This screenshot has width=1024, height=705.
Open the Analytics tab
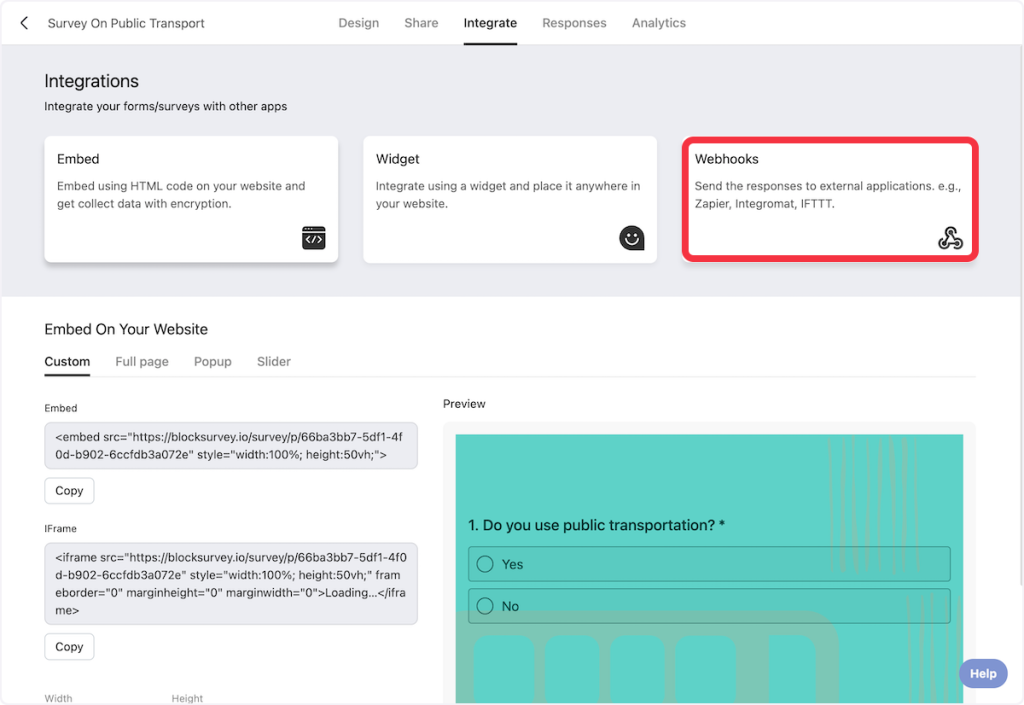(658, 23)
